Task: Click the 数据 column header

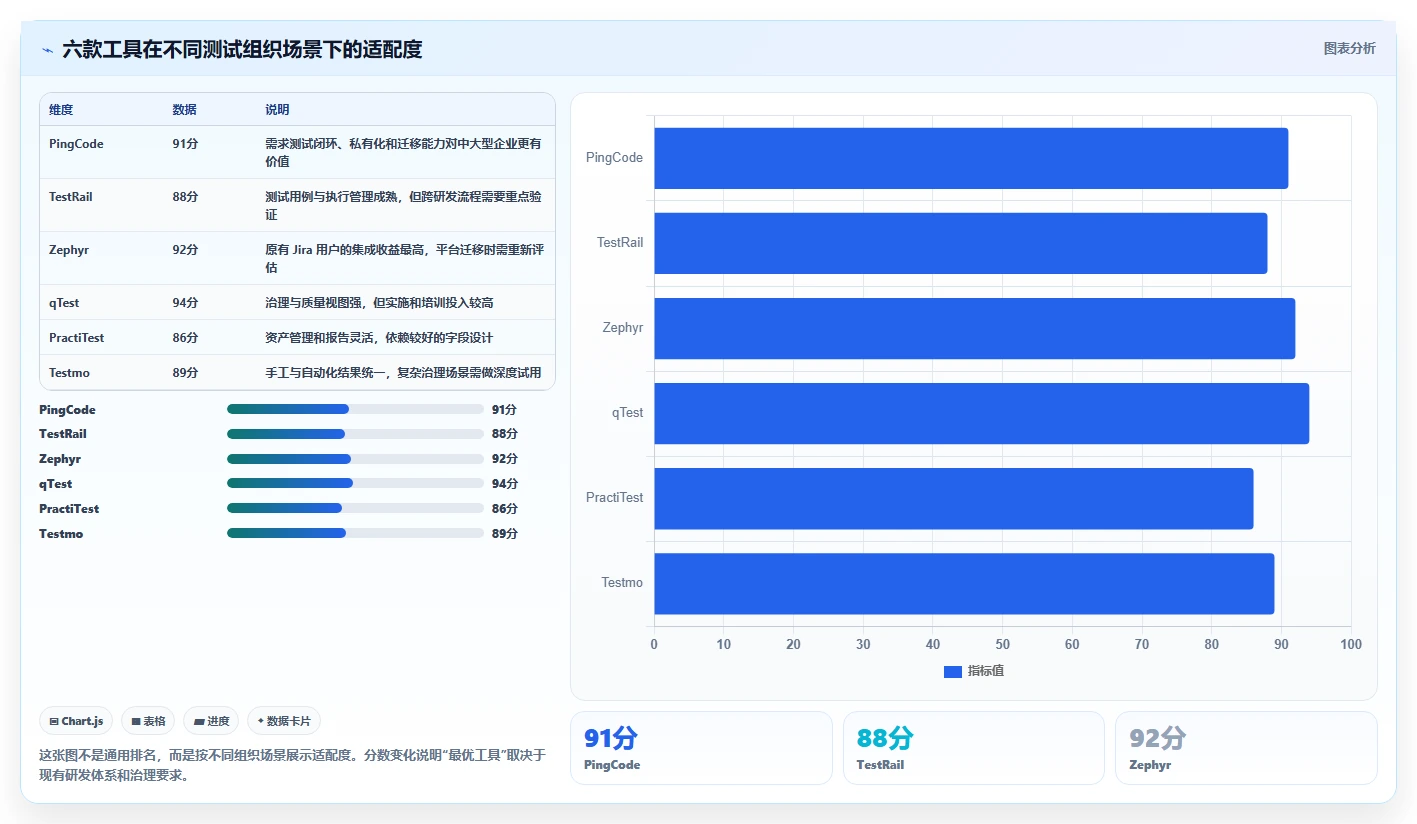Action: [x=184, y=110]
